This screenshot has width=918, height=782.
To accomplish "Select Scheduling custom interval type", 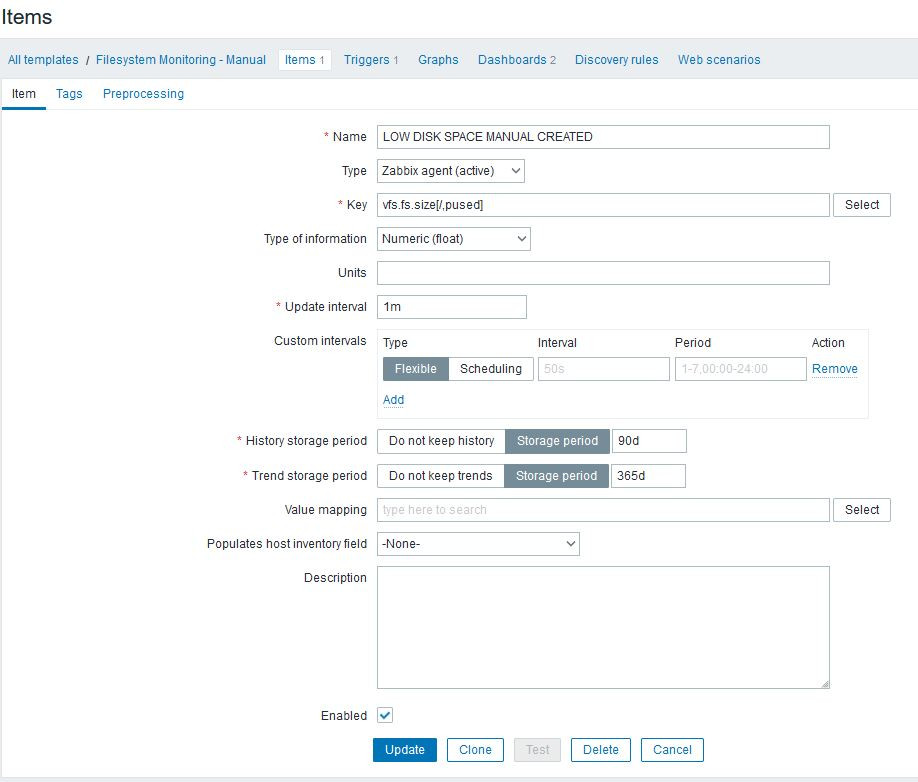I will (490, 369).
